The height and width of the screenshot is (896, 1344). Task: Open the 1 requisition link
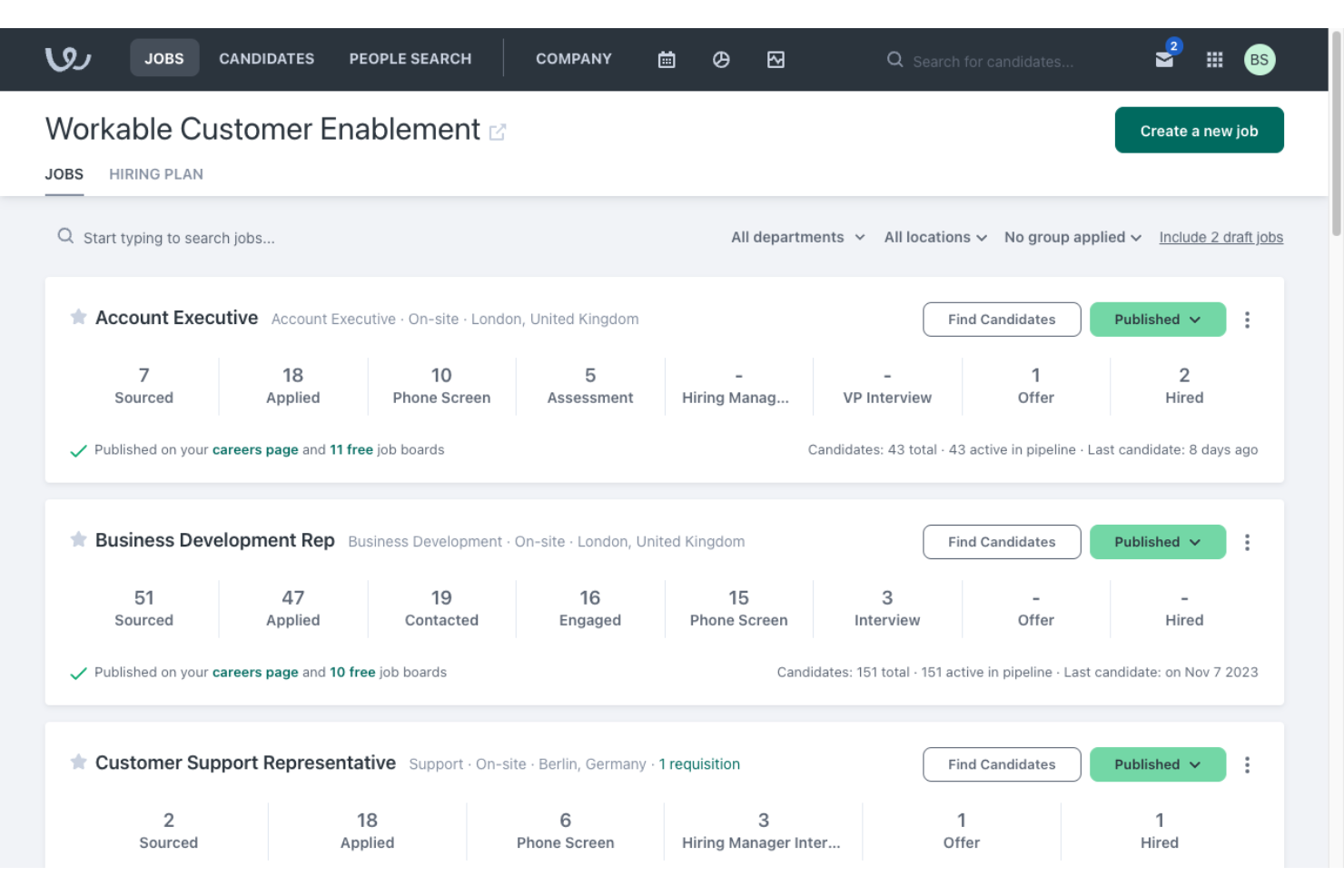coord(699,764)
